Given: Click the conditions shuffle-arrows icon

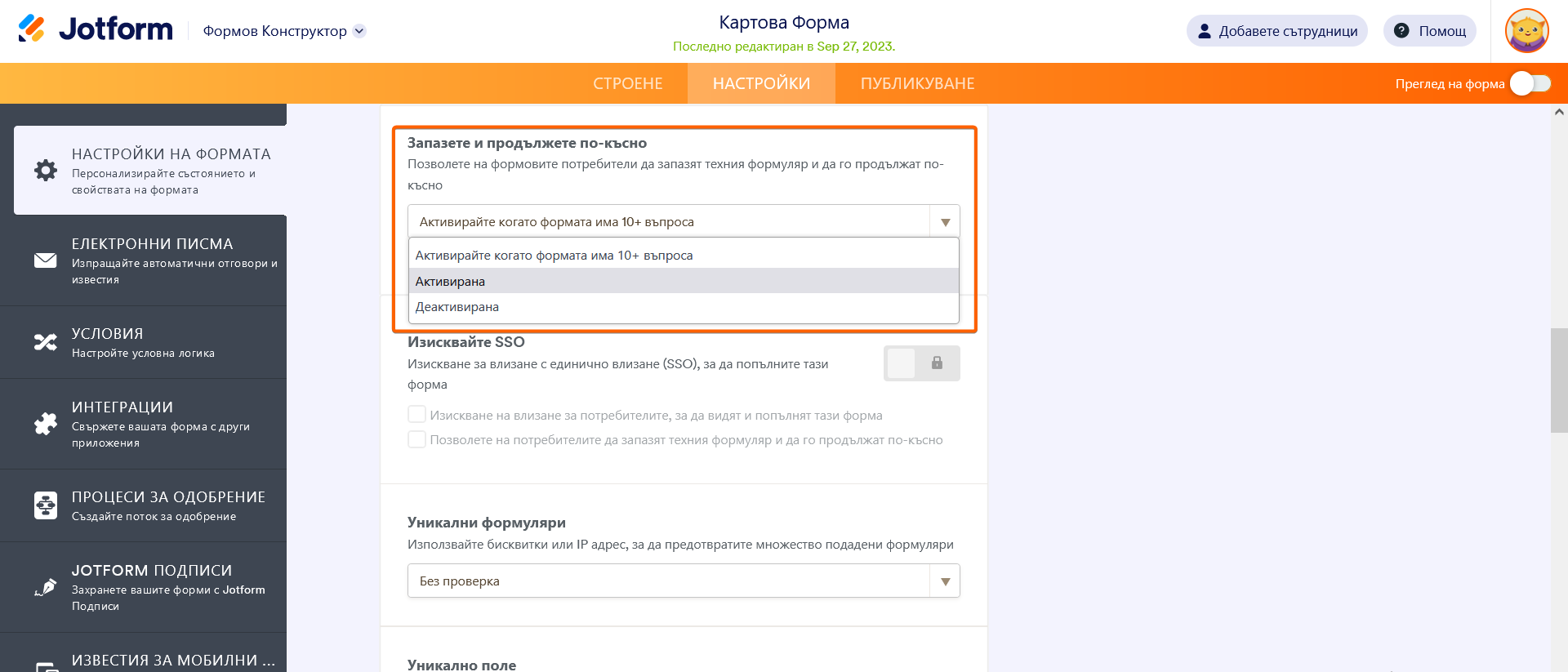Looking at the screenshot, I should point(46,342).
